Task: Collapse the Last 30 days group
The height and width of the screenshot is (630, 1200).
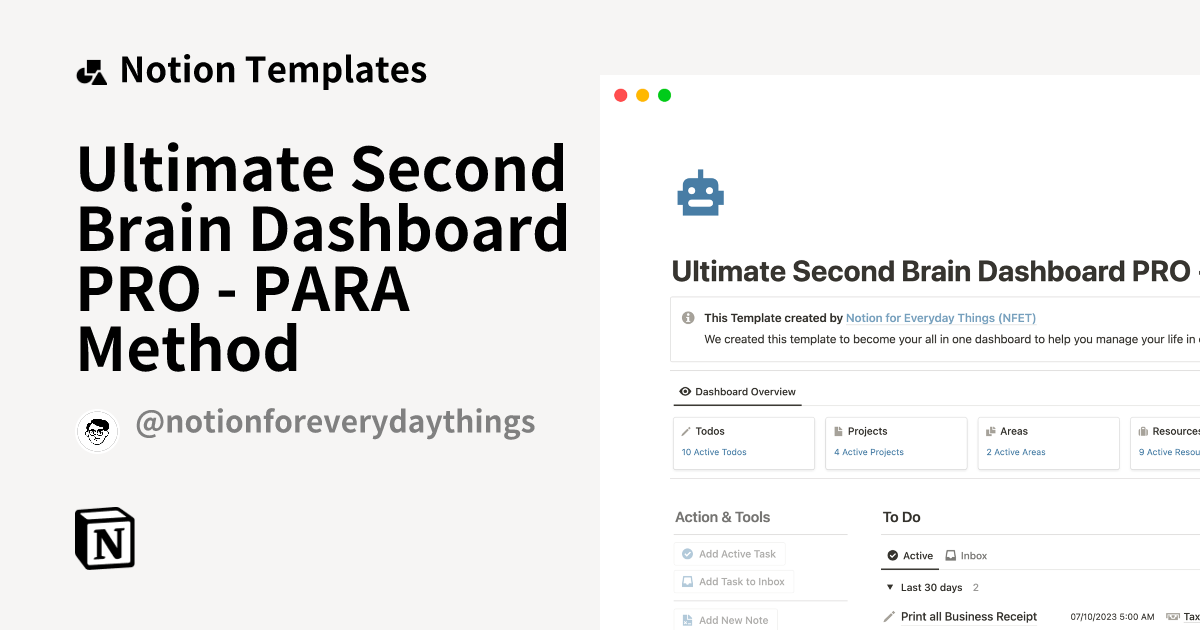Action: pos(890,587)
